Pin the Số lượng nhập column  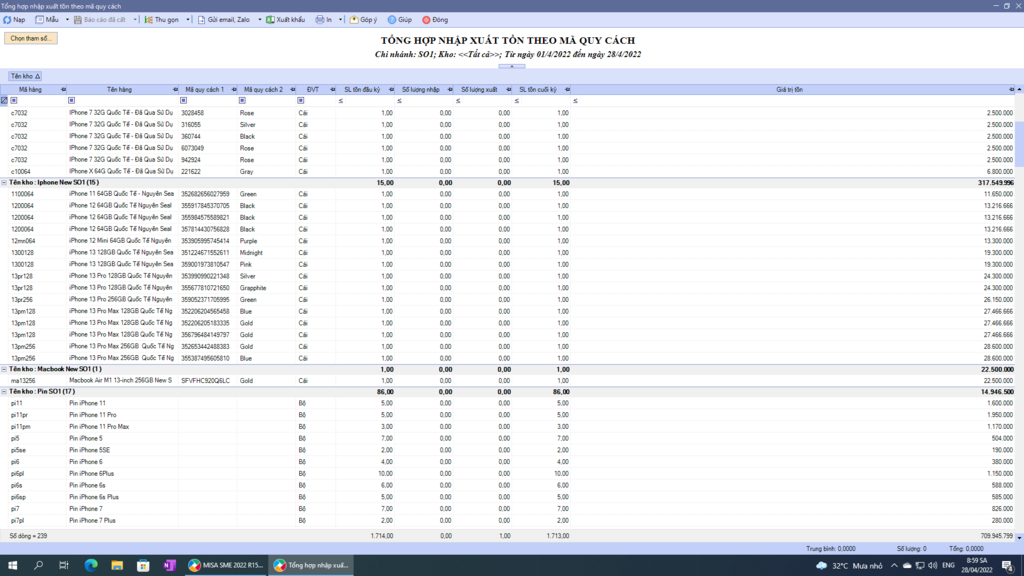click(450, 89)
